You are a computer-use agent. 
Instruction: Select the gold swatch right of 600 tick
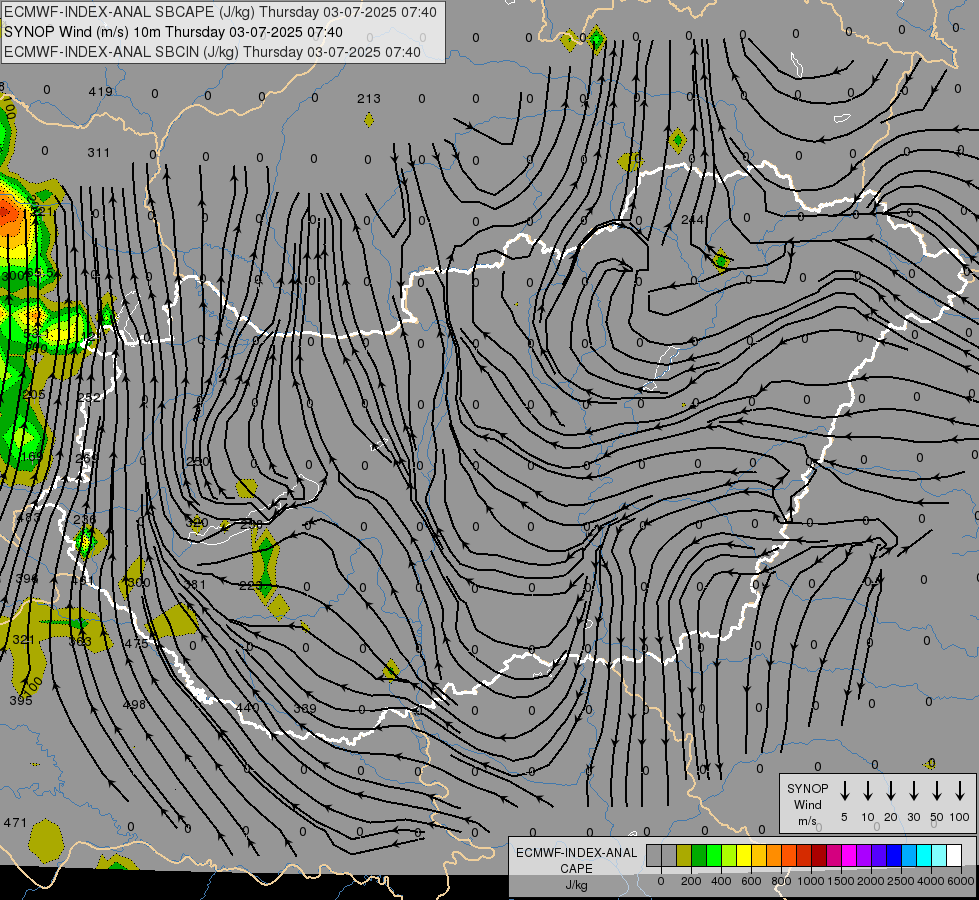(759, 856)
